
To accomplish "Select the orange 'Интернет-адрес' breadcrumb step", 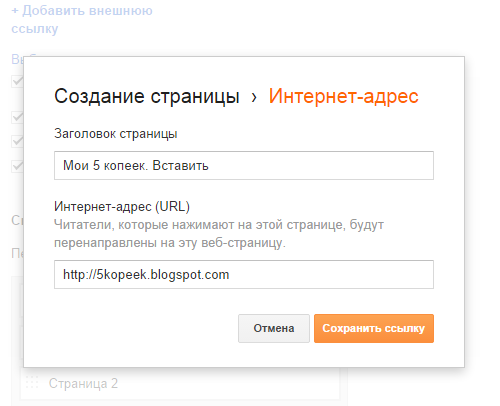I will [343, 97].
